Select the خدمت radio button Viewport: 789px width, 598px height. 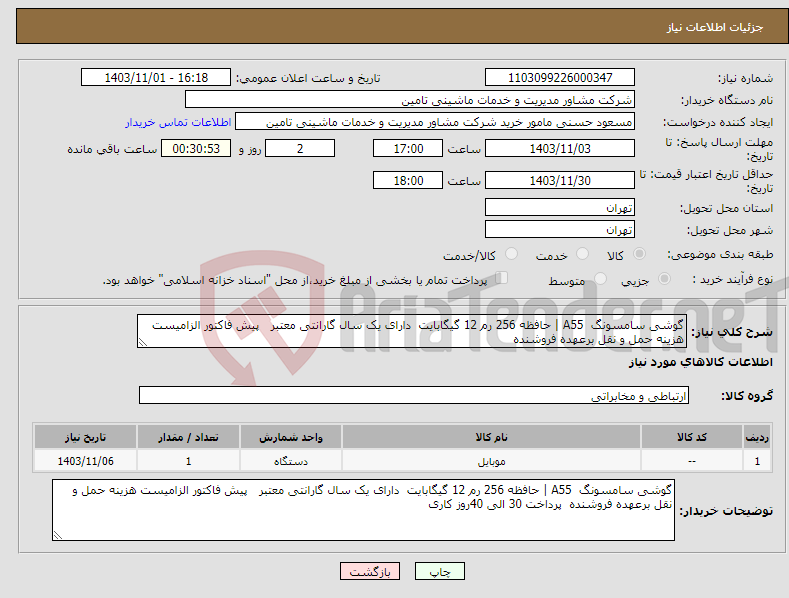tap(582, 254)
